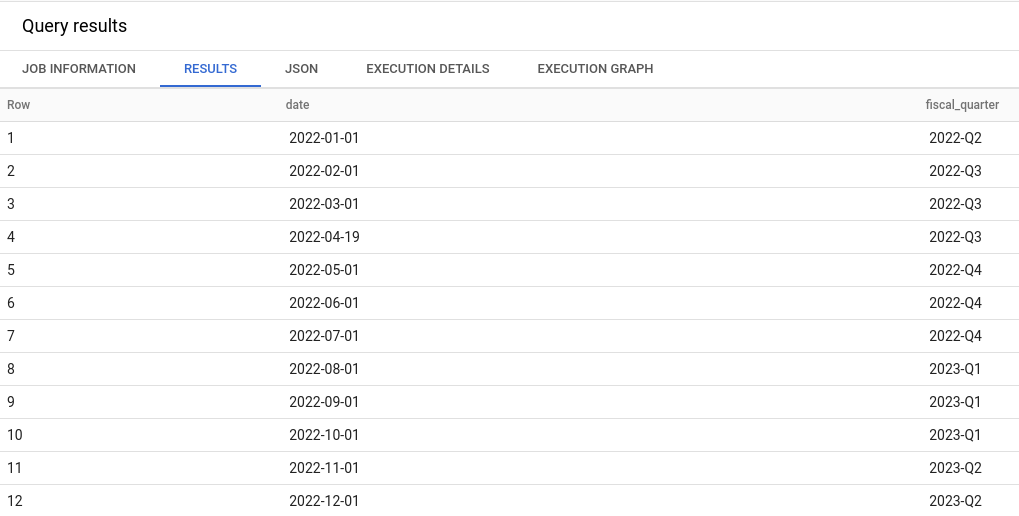Viewport: 1019px width, 516px height.
Task: Click the Row column header
Action: tap(18, 105)
